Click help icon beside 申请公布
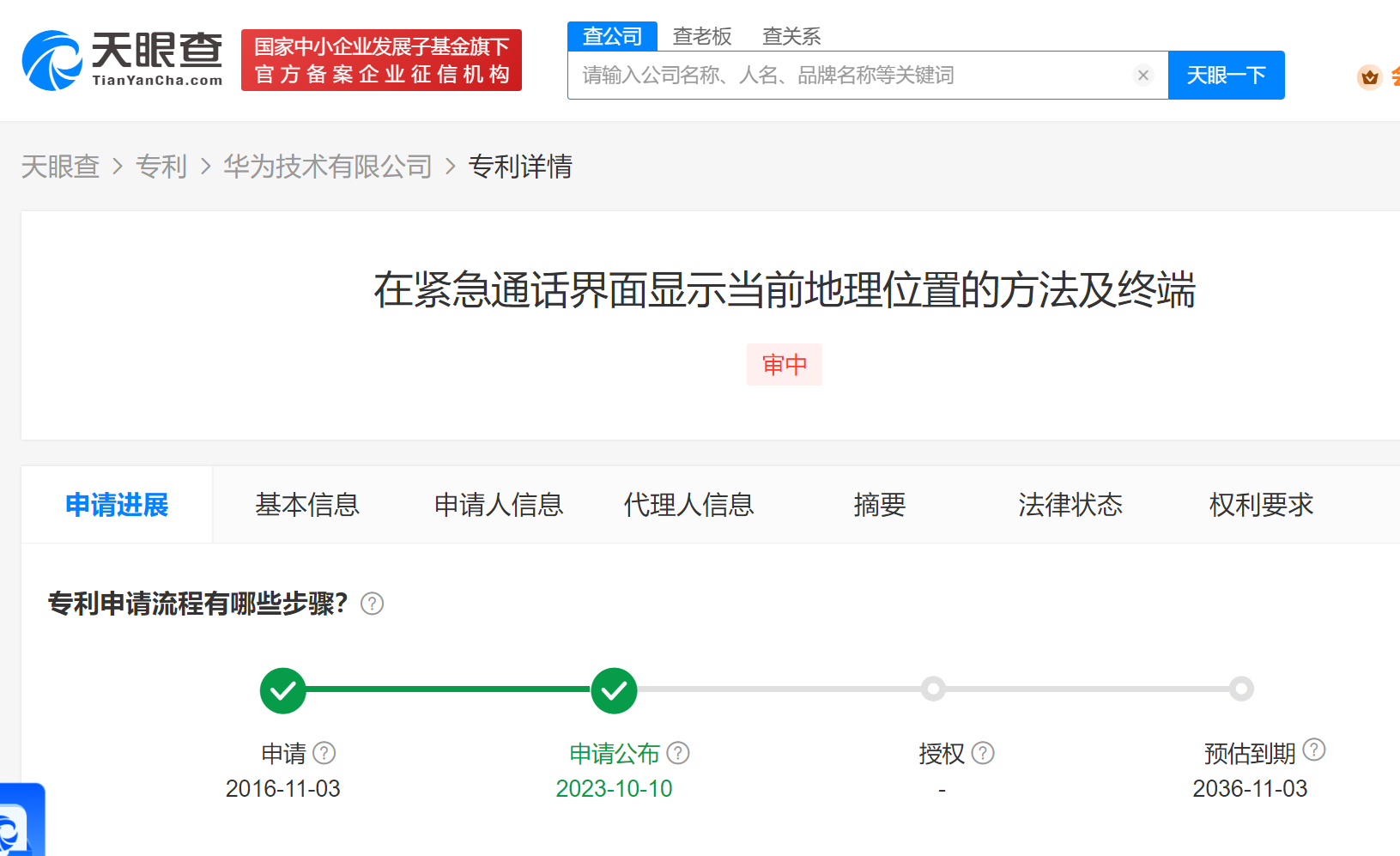1400x856 pixels. (678, 753)
